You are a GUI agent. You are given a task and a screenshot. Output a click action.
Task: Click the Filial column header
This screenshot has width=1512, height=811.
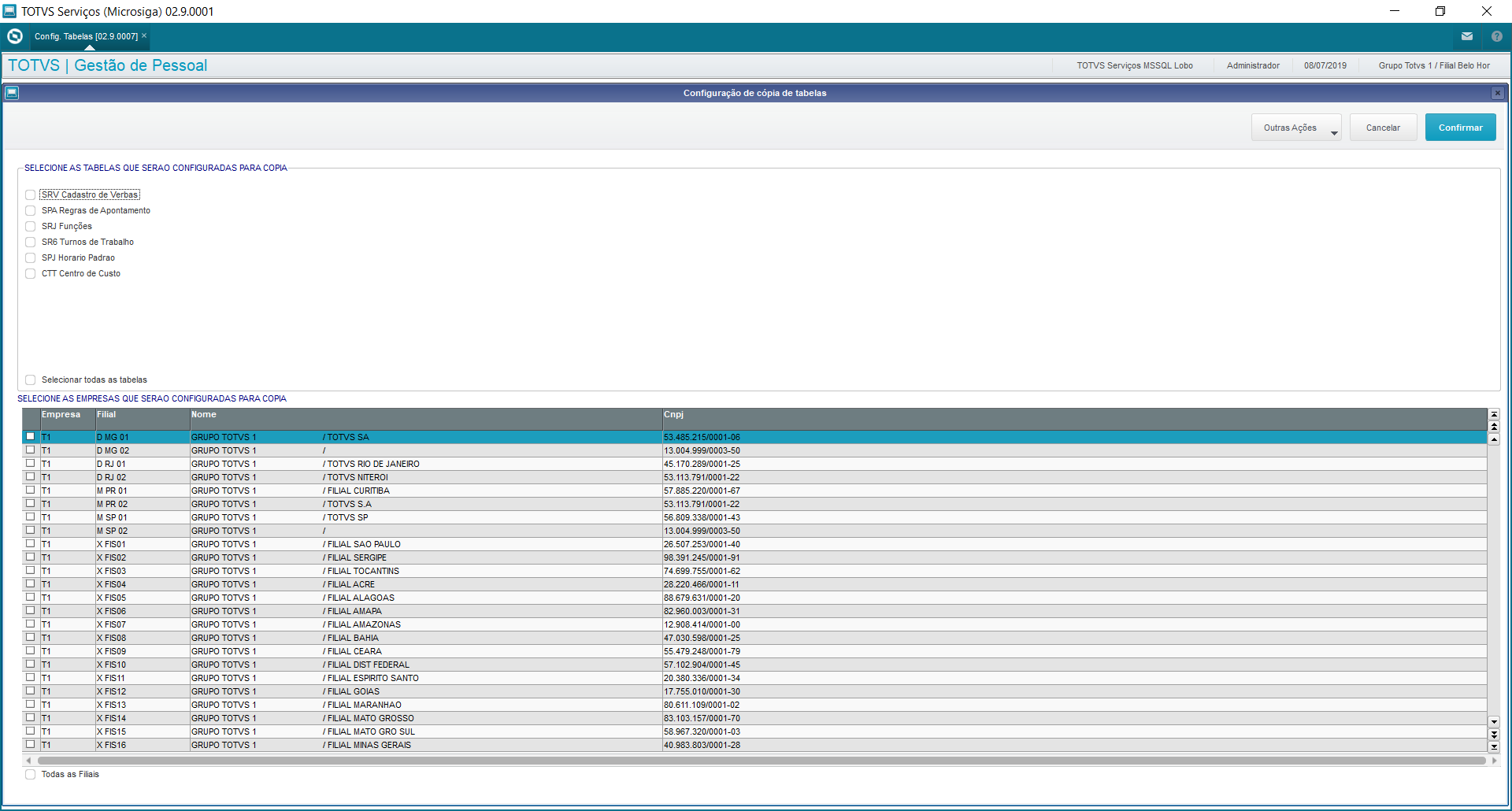(142, 419)
